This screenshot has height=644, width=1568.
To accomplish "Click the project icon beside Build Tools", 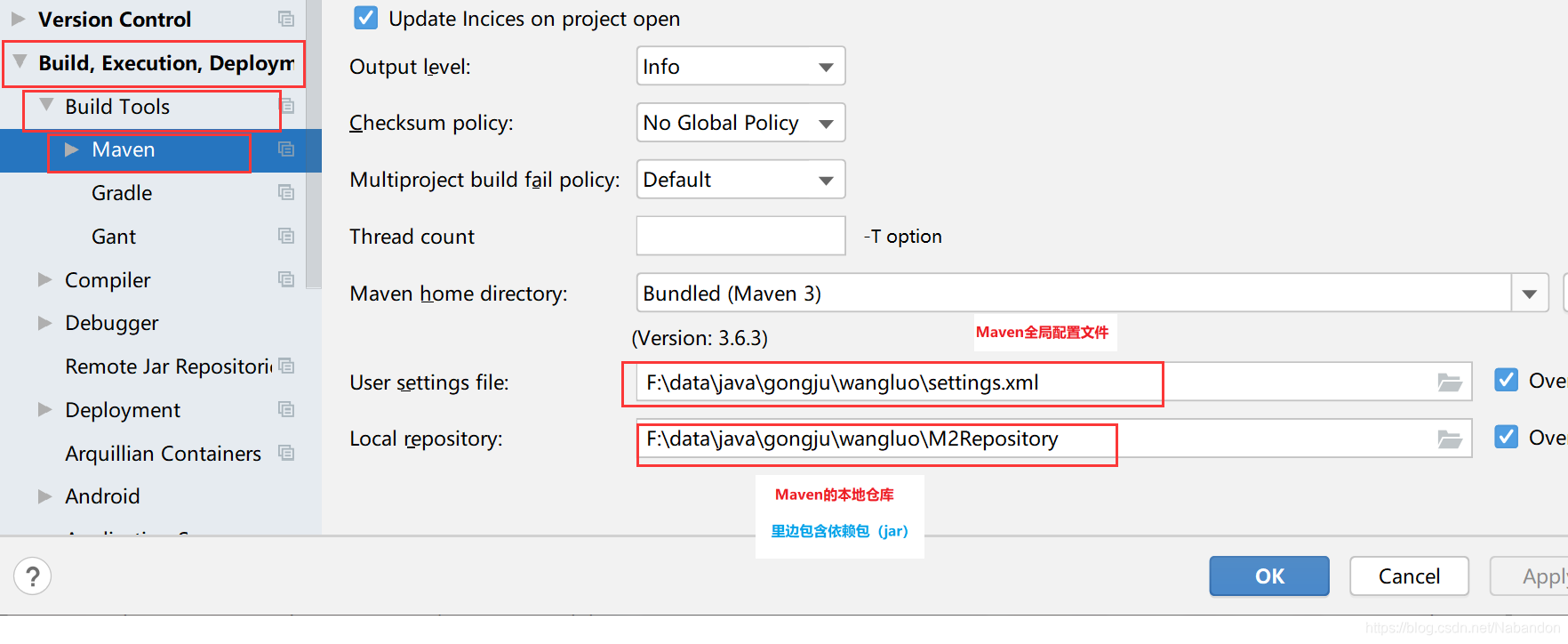I will pos(287,106).
